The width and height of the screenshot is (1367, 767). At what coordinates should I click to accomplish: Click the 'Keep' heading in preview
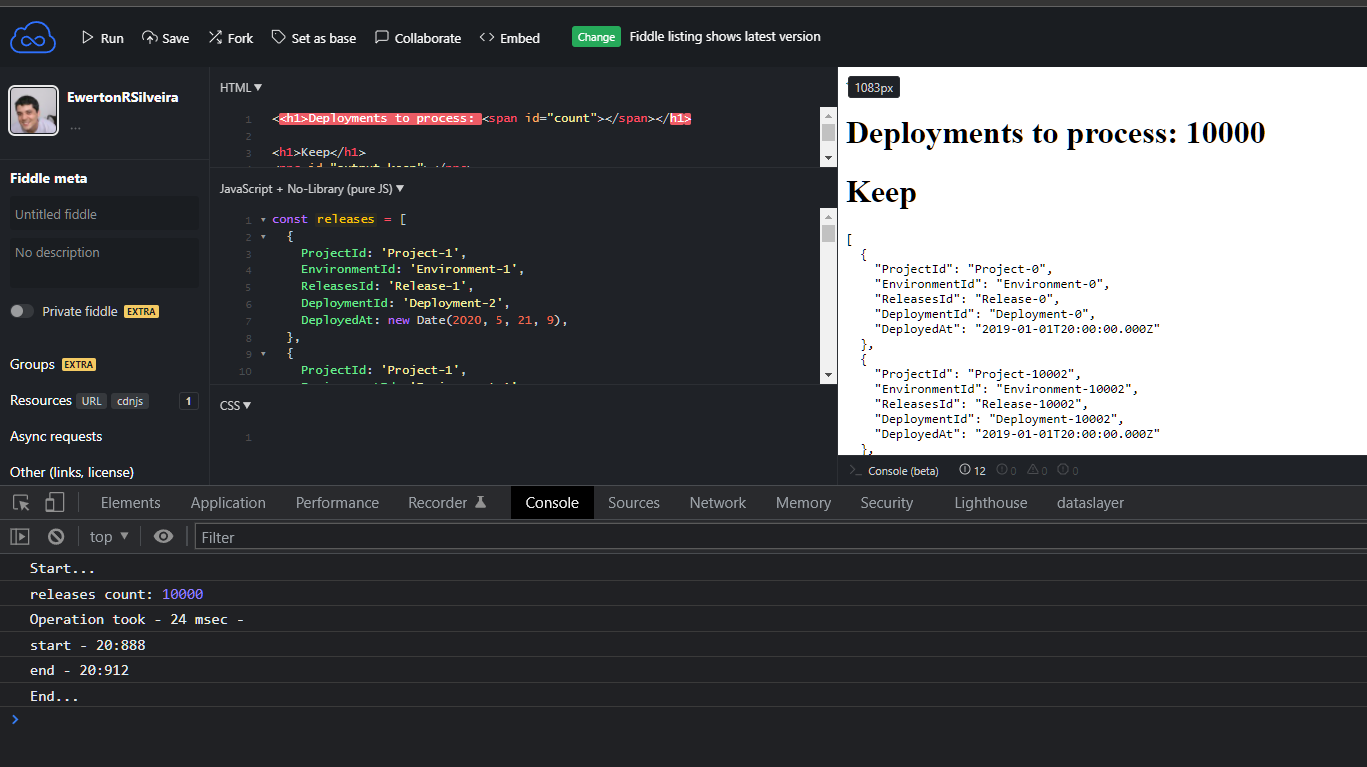point(881,192)
